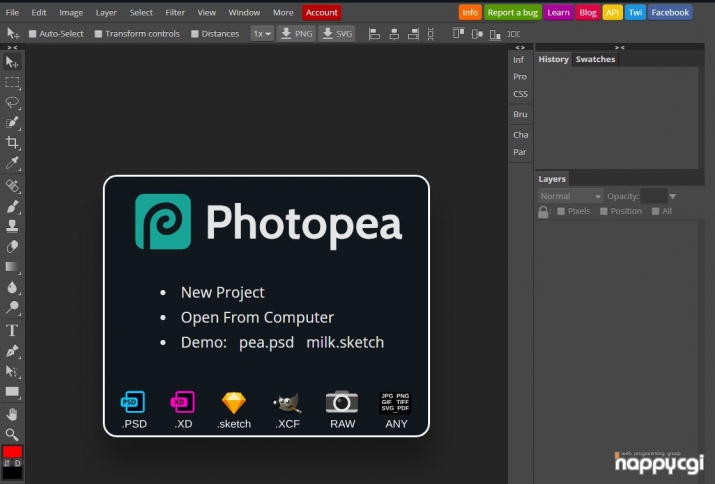Viewport: 715px width, 484px height.
Task: Open the Layer menu
Action: [x=106, y=13]
